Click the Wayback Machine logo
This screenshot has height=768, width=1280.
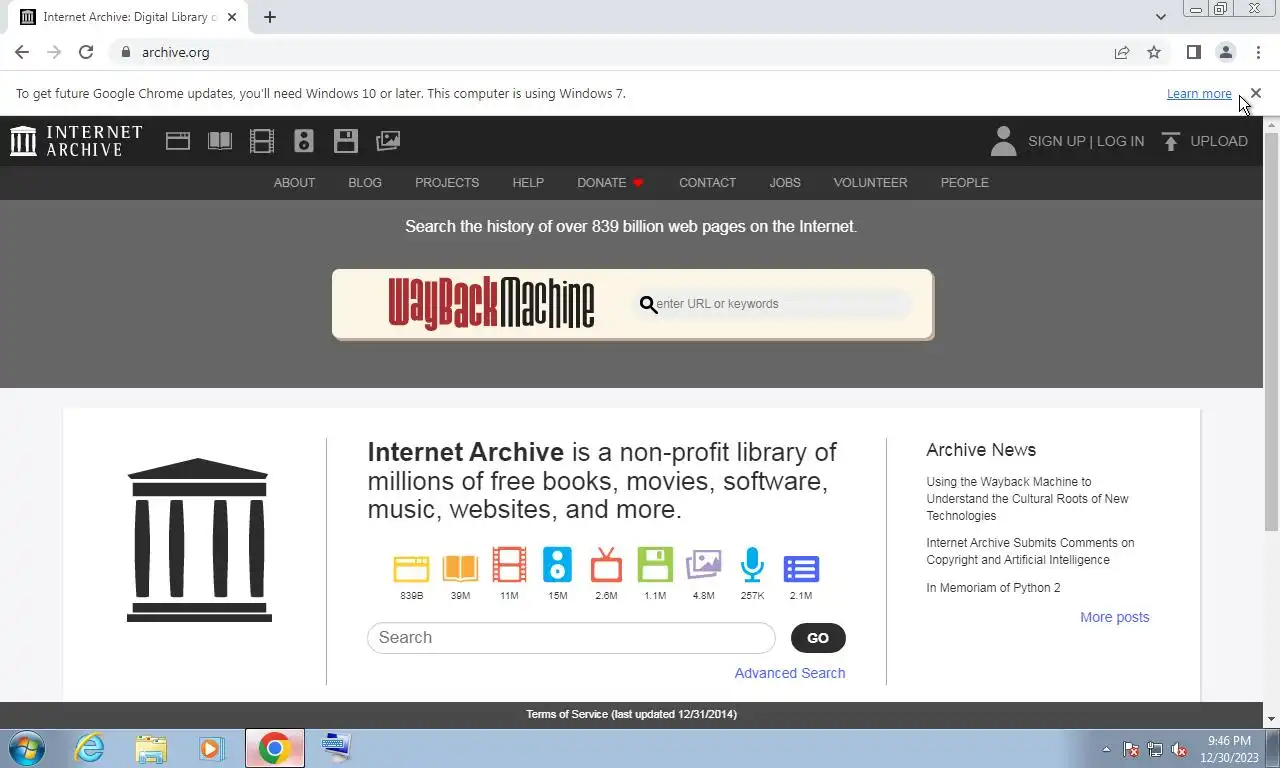coord(491,303)
